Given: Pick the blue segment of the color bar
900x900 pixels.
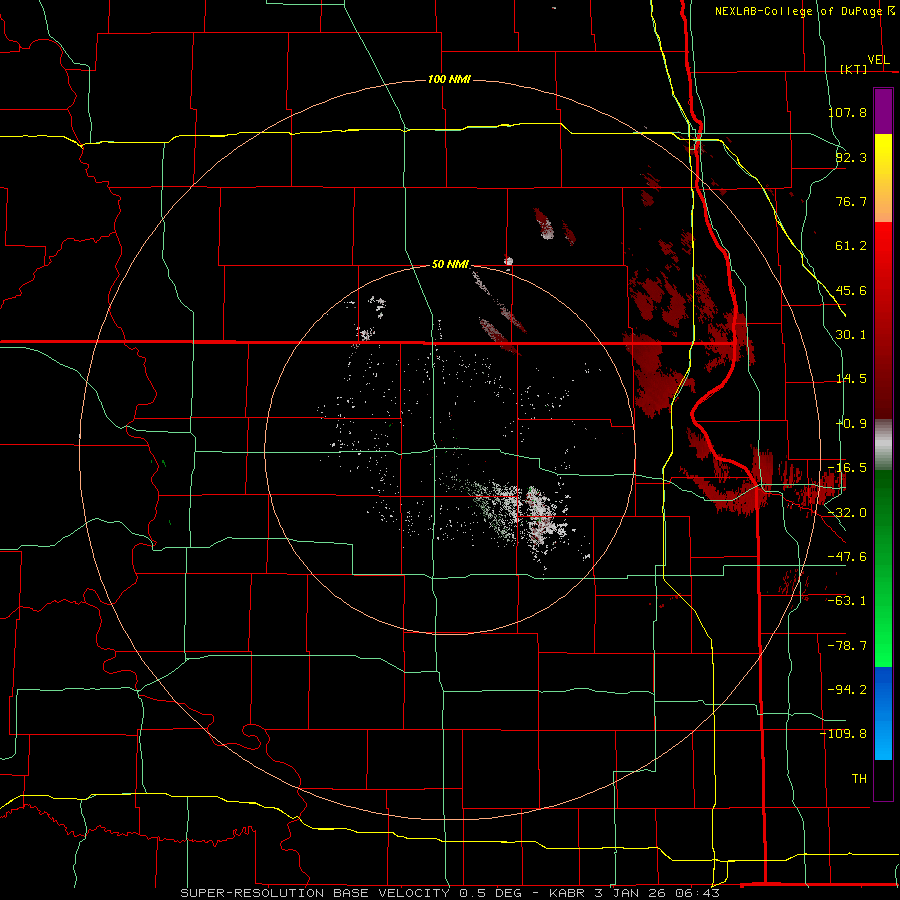Looking at the screenshot, I should pos(883,713).
